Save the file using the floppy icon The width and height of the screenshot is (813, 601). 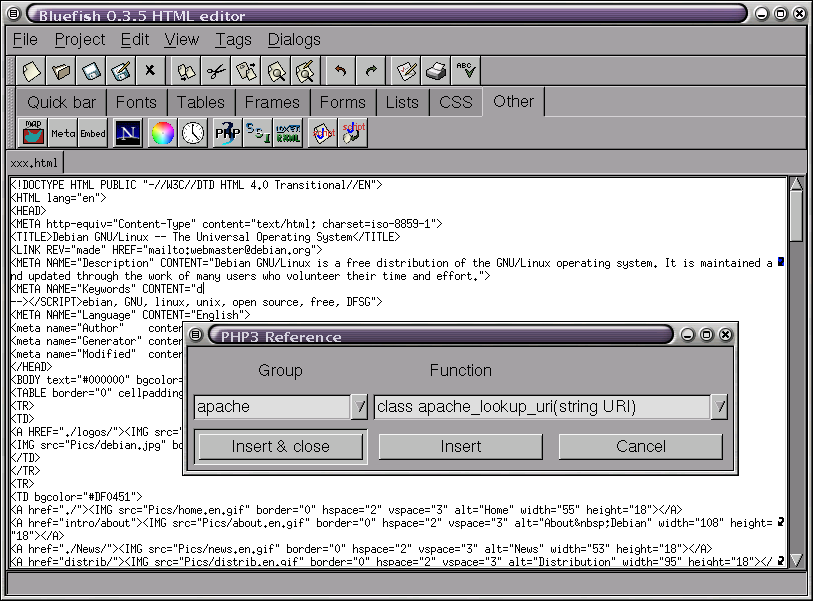point(91,71)
